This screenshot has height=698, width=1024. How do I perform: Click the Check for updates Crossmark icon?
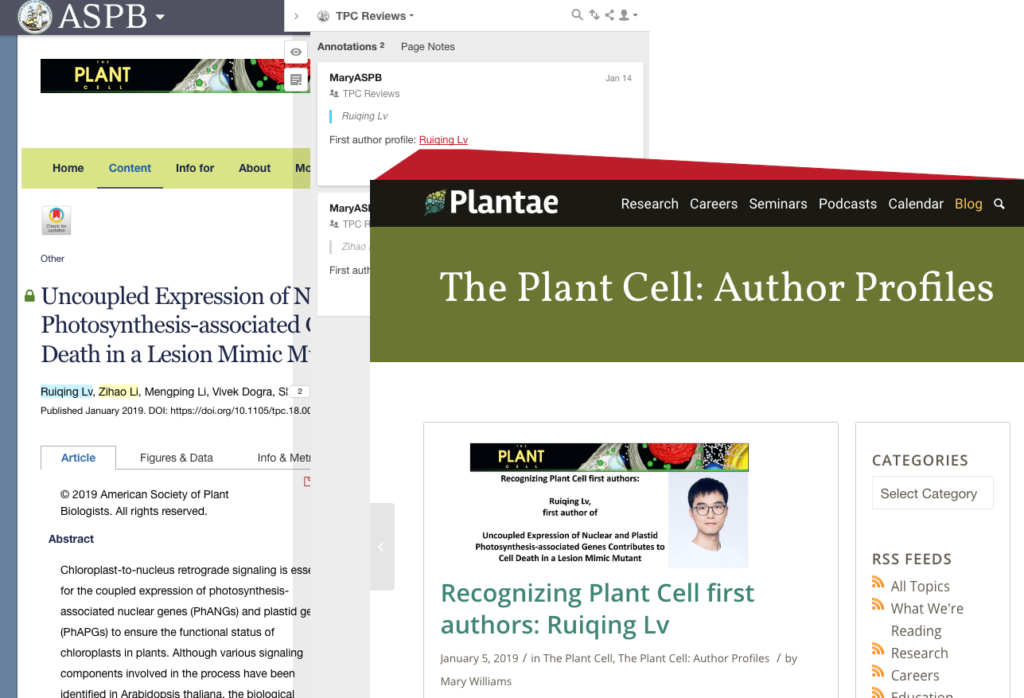[56, 220]
